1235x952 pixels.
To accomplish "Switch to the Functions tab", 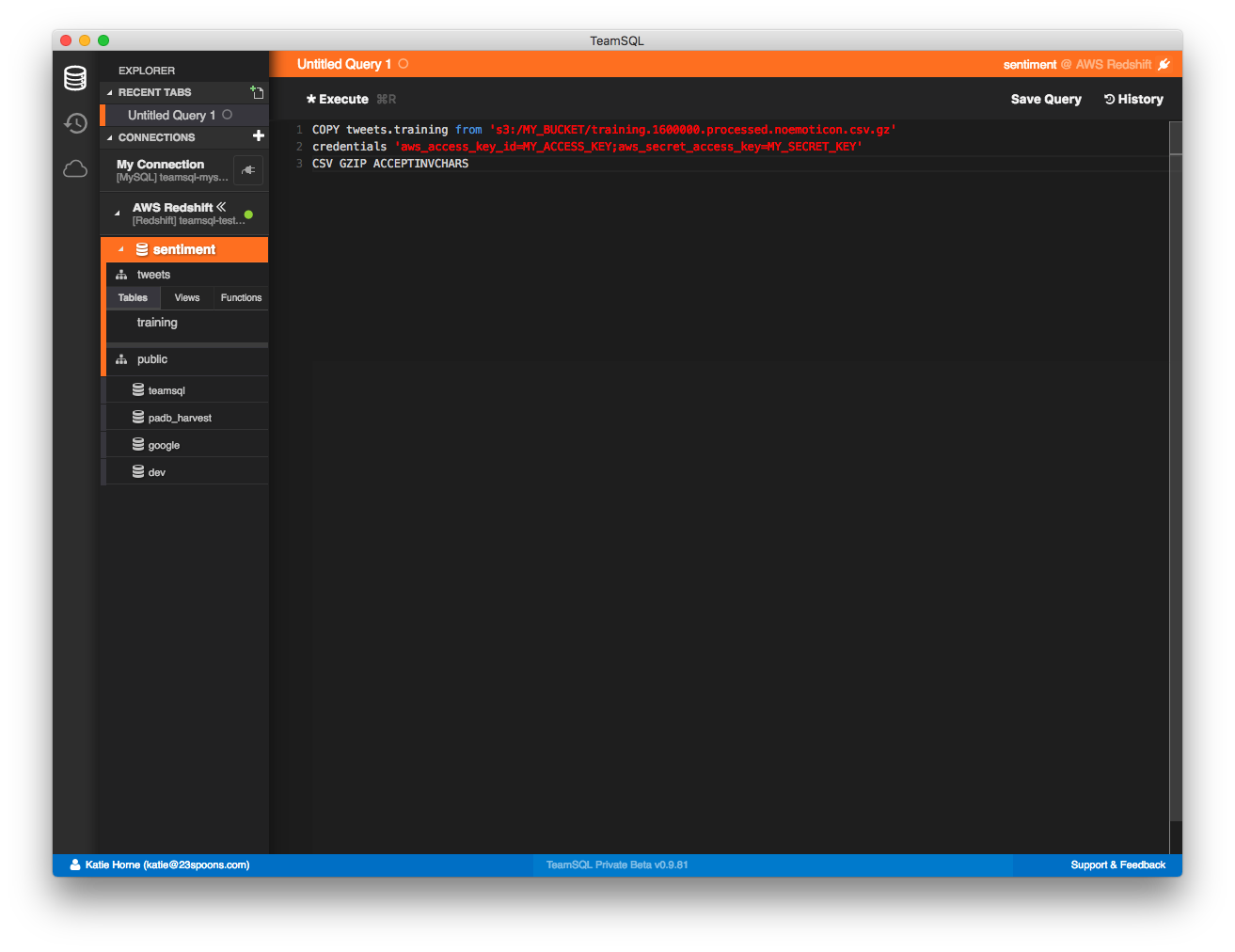I will coord(241,297).
